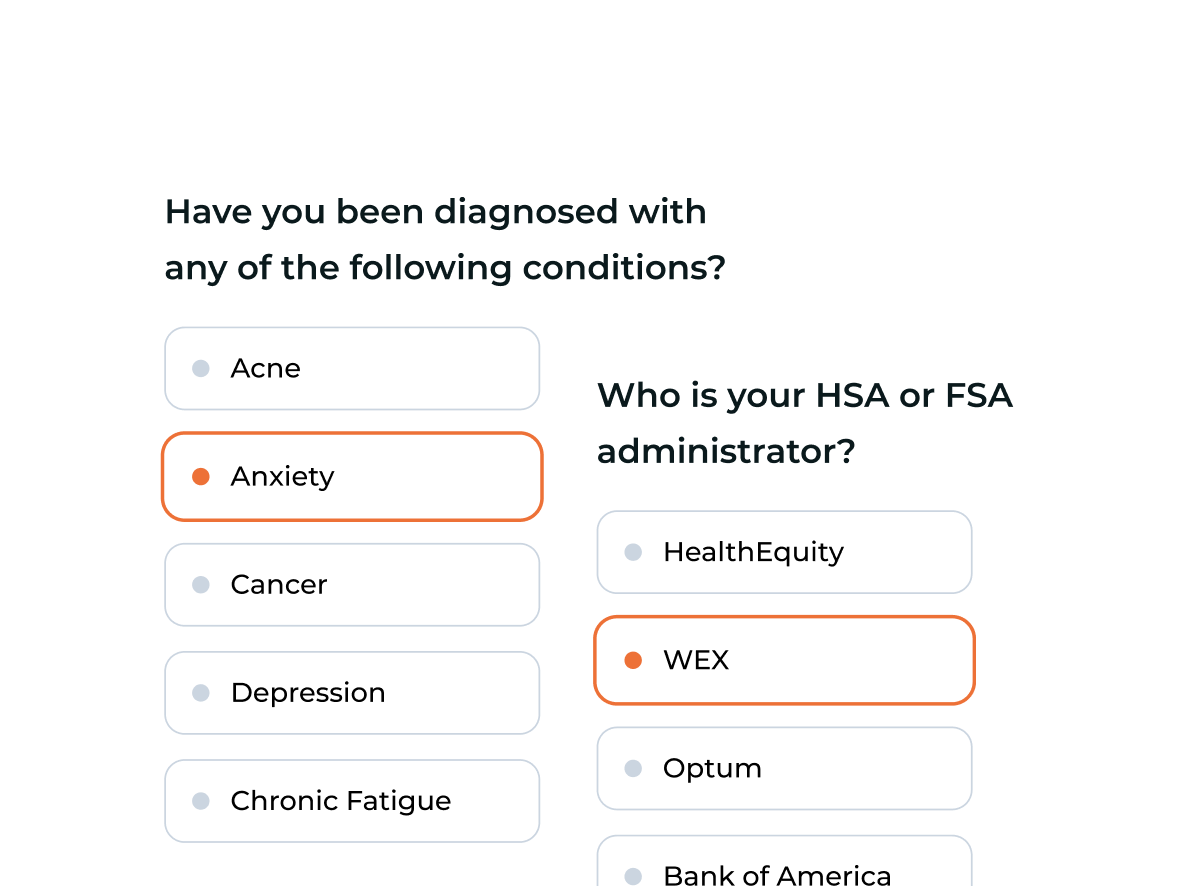1200x886 pixels.
Task: Click the gray dot beside HealthEquity
Action: coord(633,552)
